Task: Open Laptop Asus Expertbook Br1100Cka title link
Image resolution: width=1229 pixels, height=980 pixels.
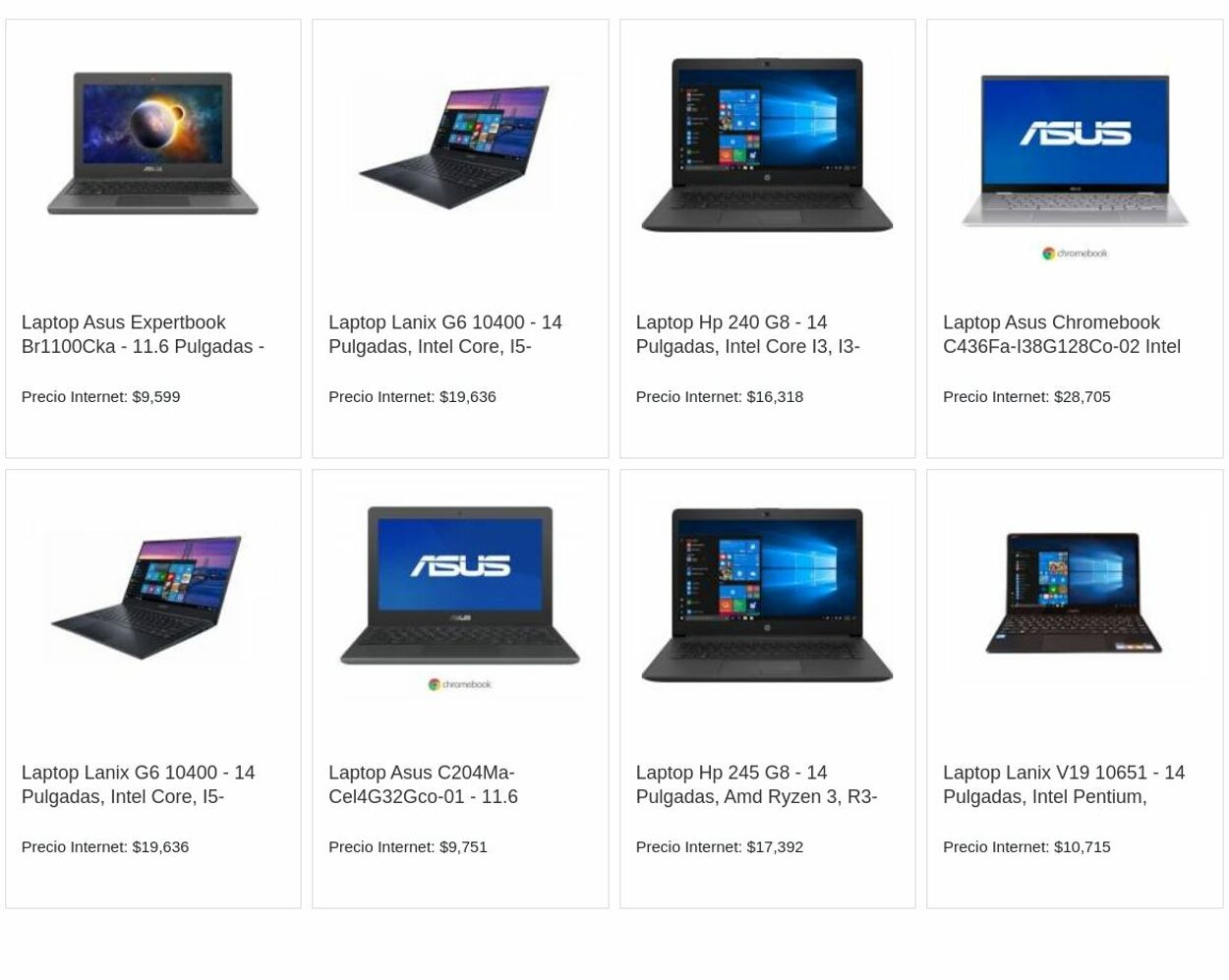Action: (143, 334)
